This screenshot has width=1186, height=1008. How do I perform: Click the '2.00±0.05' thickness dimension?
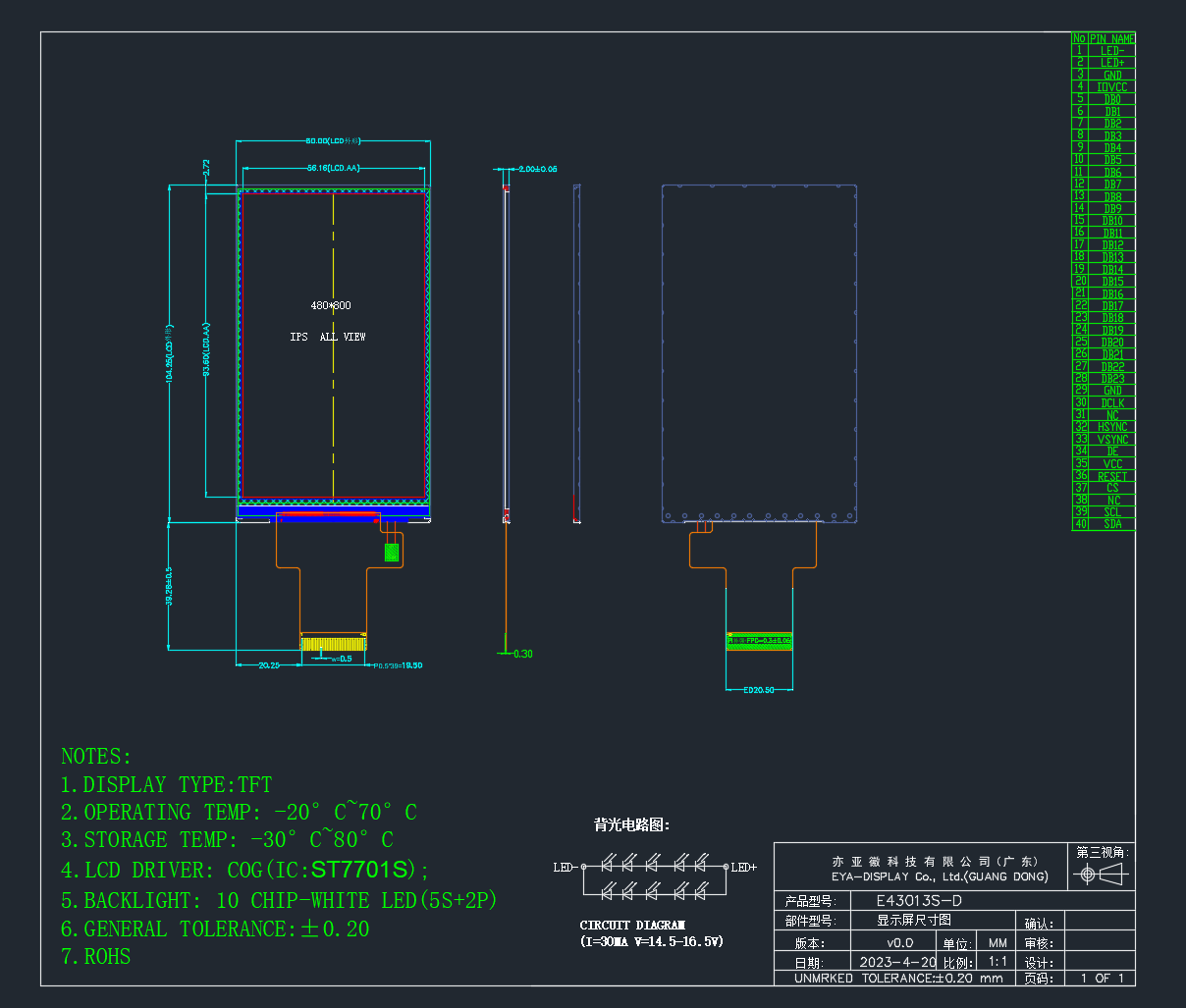(537, 169)
